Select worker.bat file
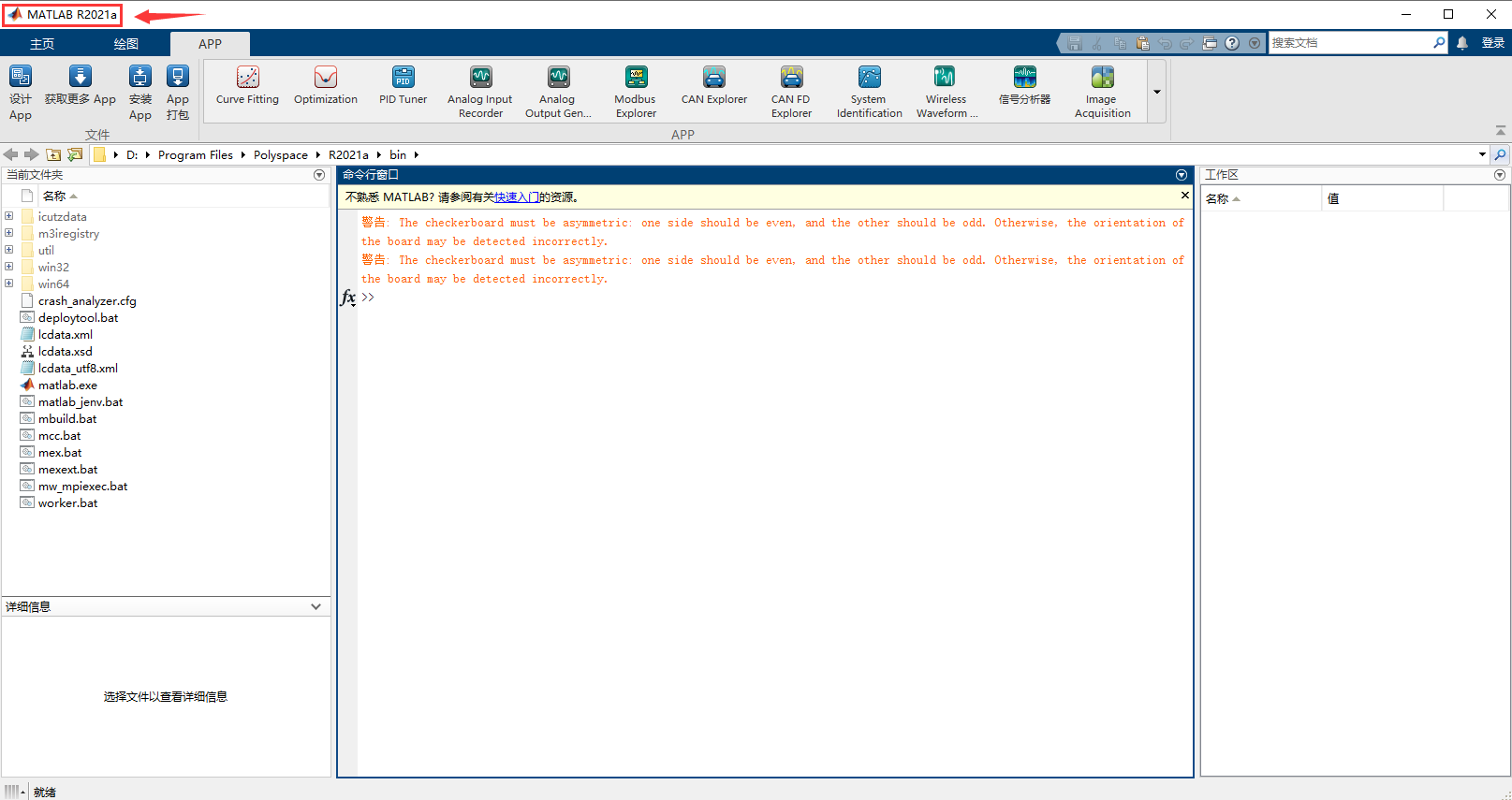1512x800 pixels. pyautogui.click(x=67, y=503)
